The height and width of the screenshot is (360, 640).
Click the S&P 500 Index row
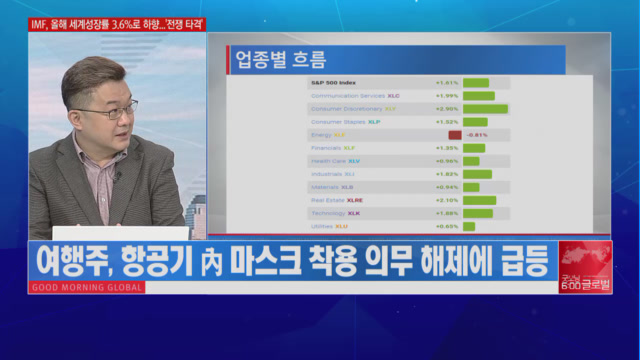point(409,83)
